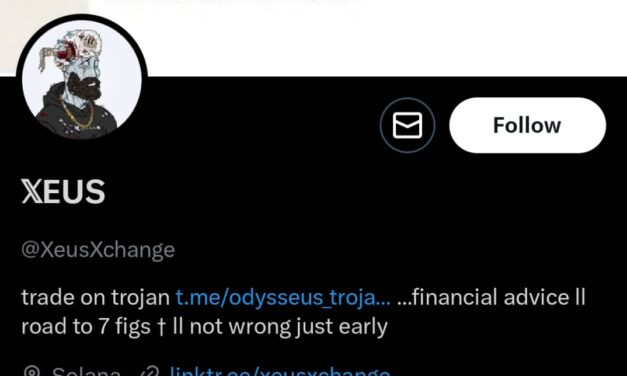The width and height of the screenshot is (627, 376).
Task: Click the Solana location text
Action: coord(86,372)
